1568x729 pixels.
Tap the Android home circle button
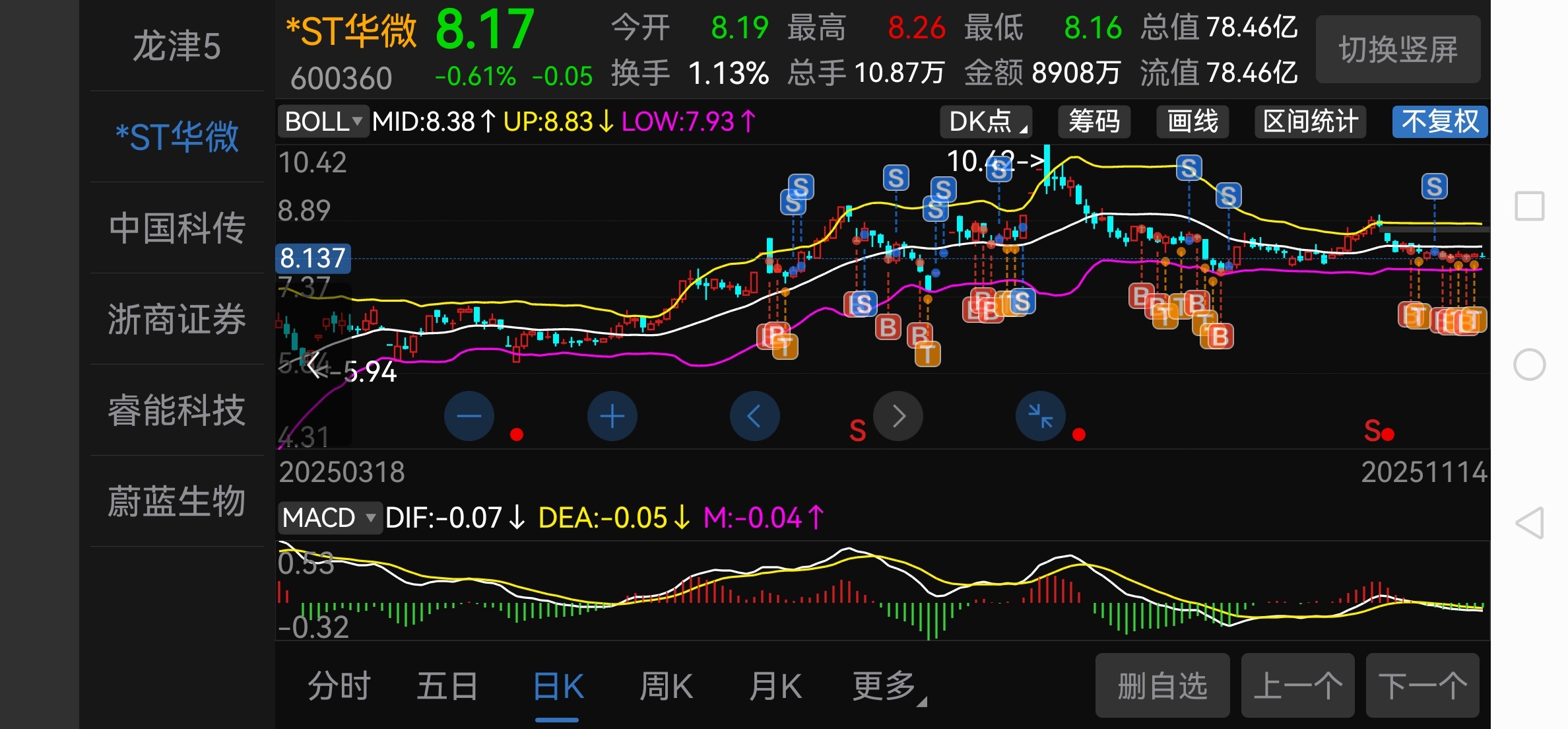[x=1529, y=364]
